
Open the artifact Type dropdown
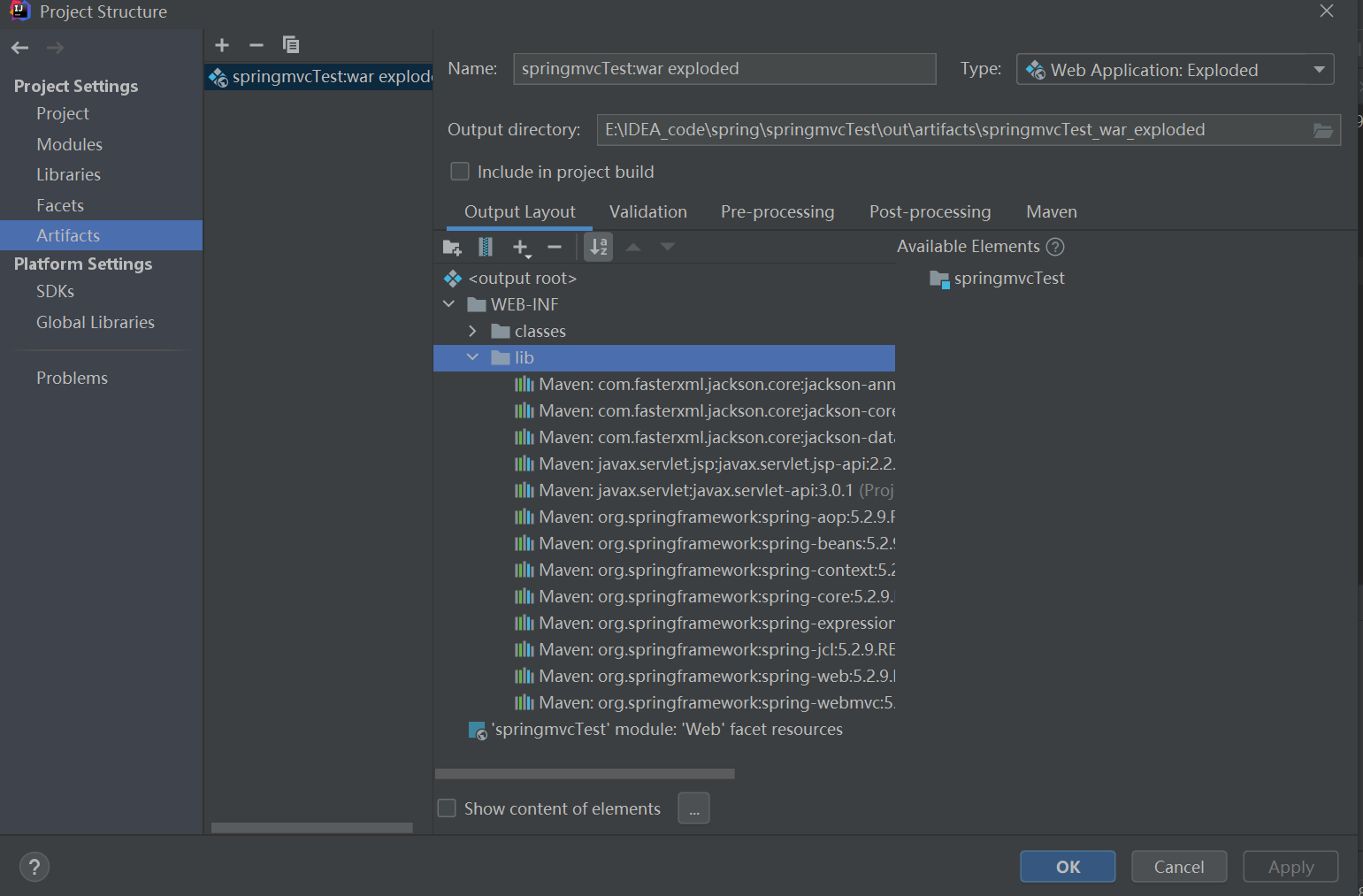point(1175,70)
